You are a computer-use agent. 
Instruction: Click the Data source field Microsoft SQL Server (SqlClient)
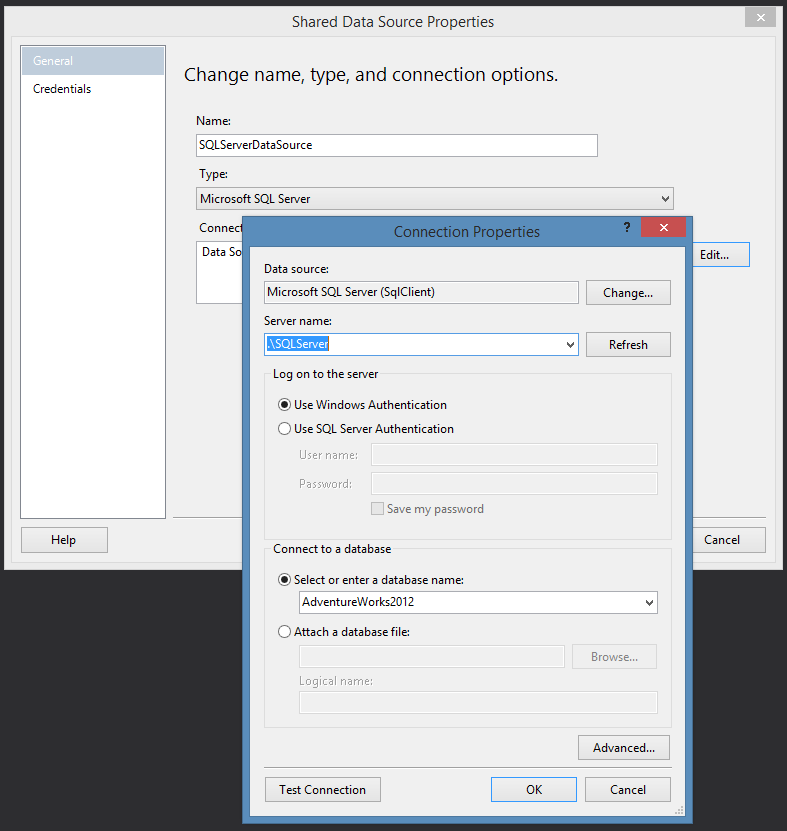(x=421, y=293)
